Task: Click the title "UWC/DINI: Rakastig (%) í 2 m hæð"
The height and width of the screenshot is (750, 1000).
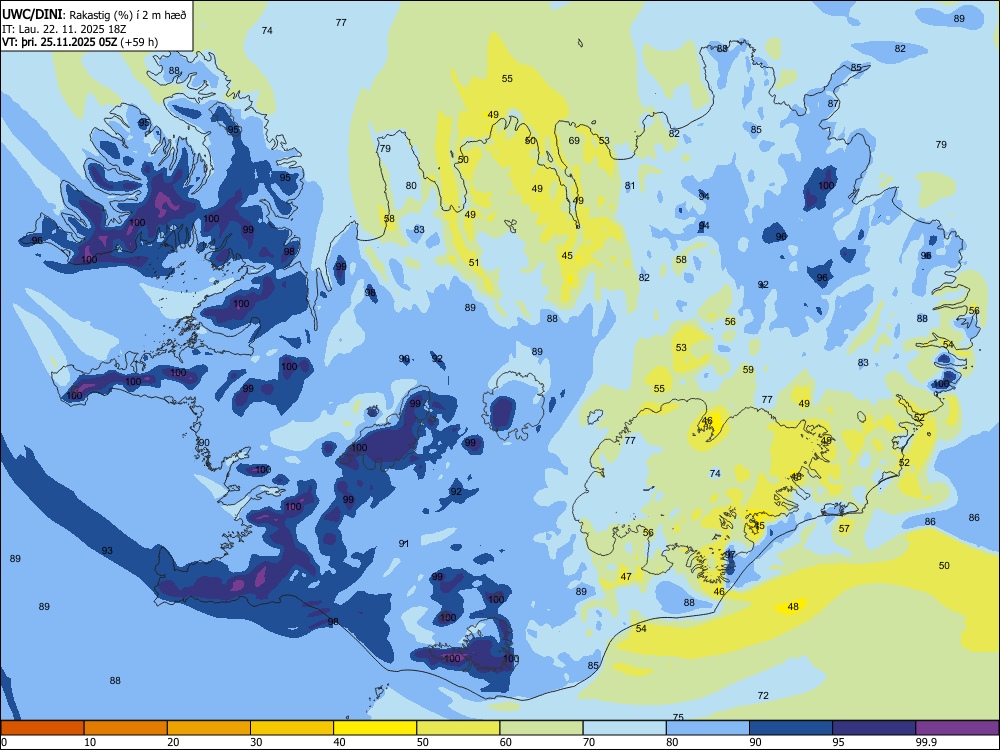Action: [94, 15]
